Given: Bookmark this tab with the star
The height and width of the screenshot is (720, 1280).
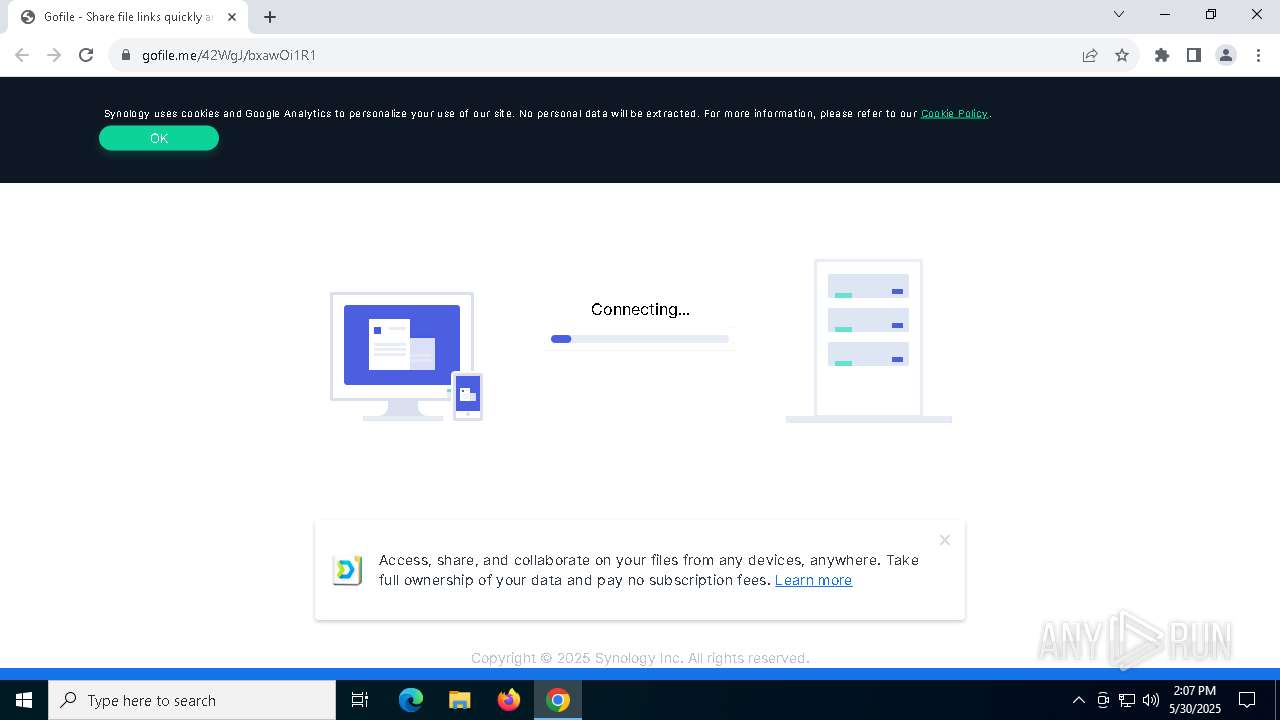Looking at the screenshot, I should point(1122,55).
